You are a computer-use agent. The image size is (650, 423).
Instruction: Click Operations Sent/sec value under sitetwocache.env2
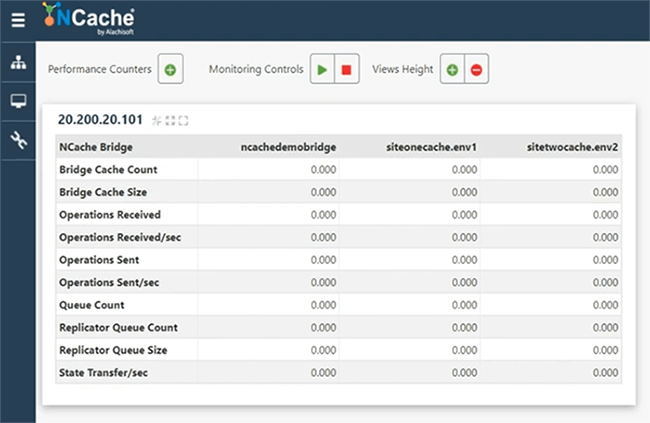click(605, 283)
